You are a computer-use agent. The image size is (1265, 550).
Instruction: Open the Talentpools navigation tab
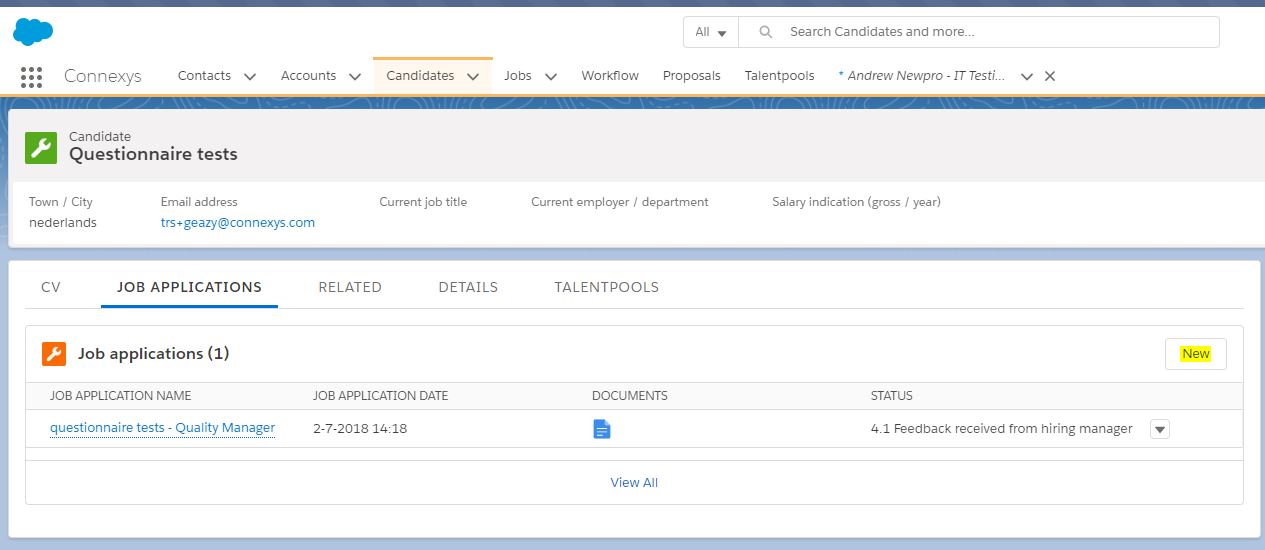[x=780, y=76]
